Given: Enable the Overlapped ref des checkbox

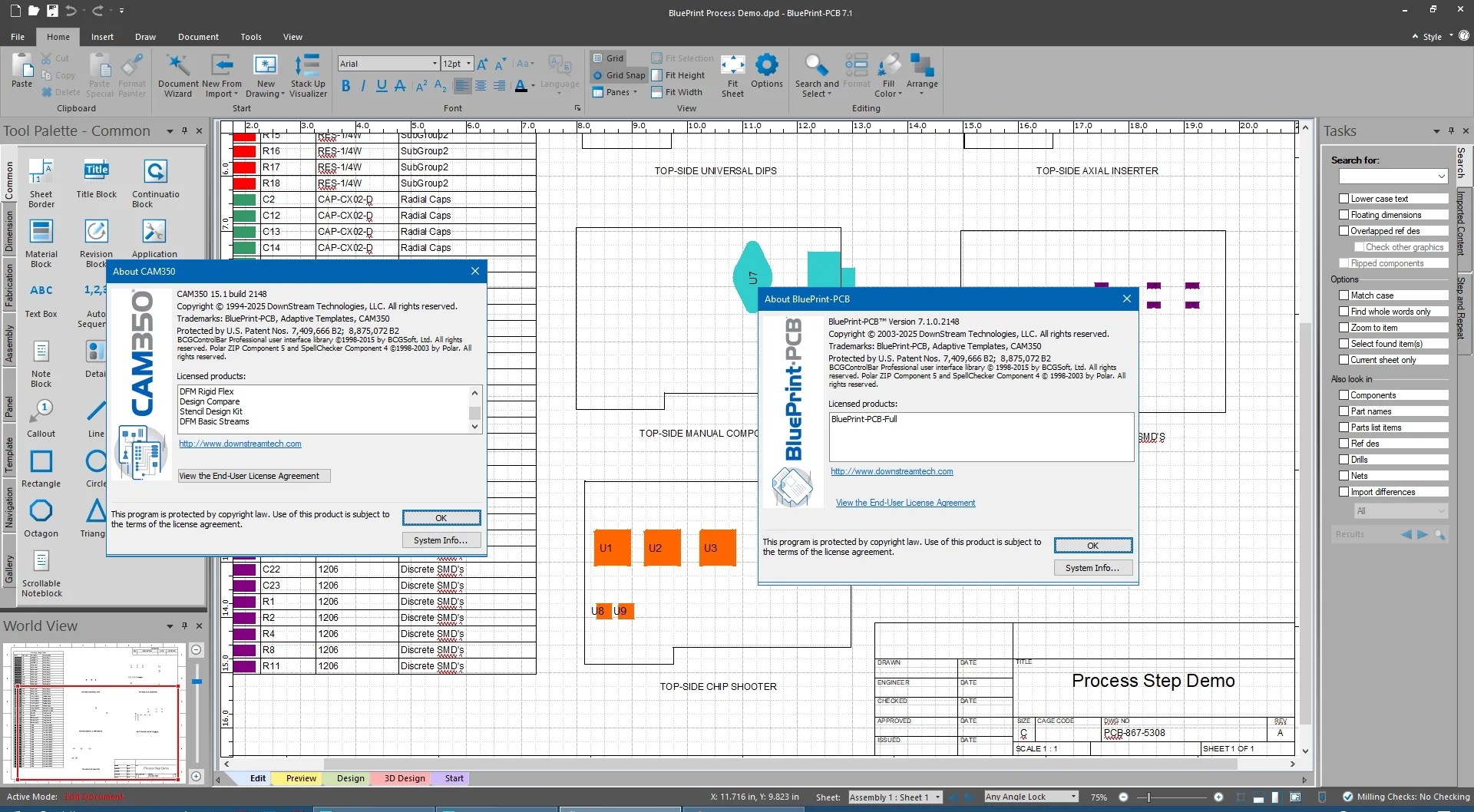Looking at the screenshot, I should point(1343,231).
